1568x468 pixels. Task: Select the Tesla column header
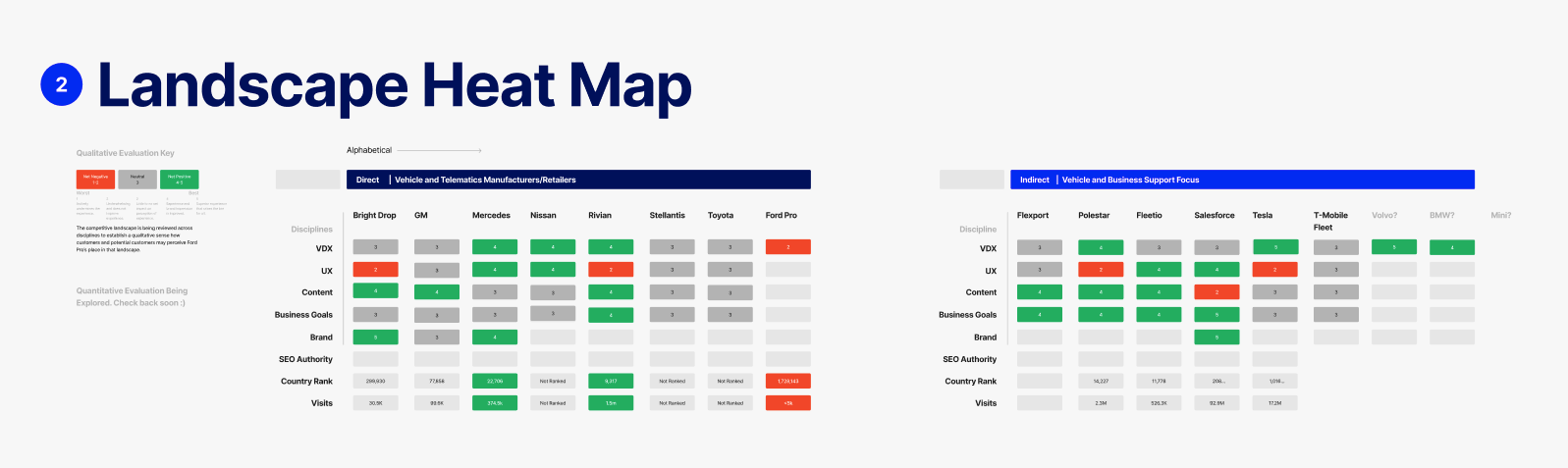(1263, 215)
